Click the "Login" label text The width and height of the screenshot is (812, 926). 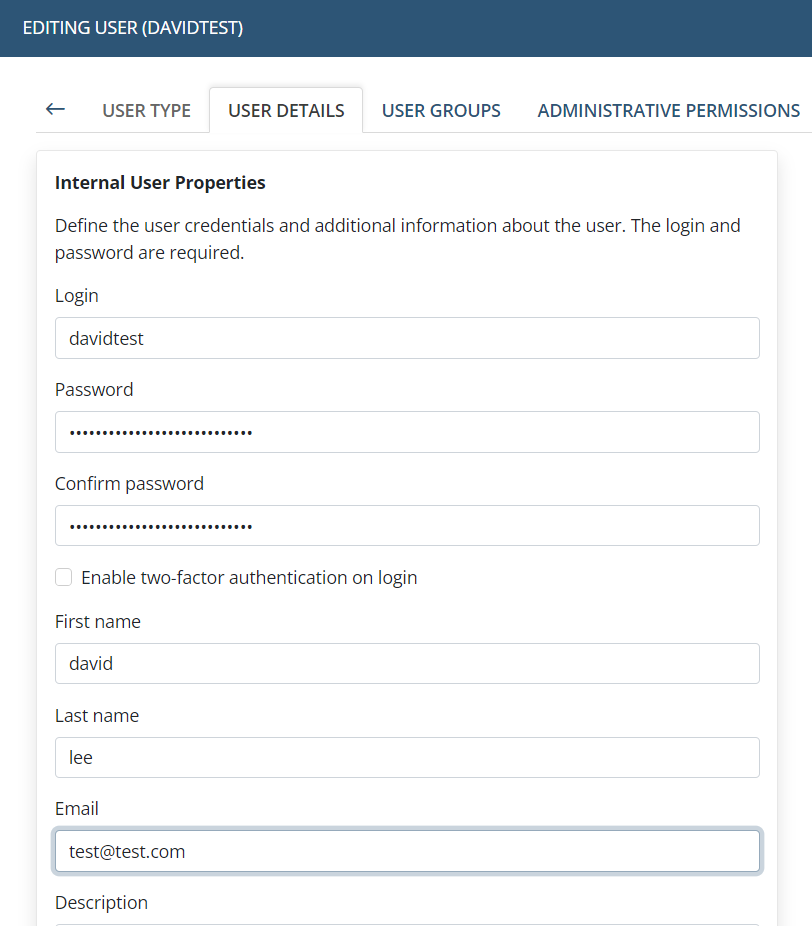(77, 296)
